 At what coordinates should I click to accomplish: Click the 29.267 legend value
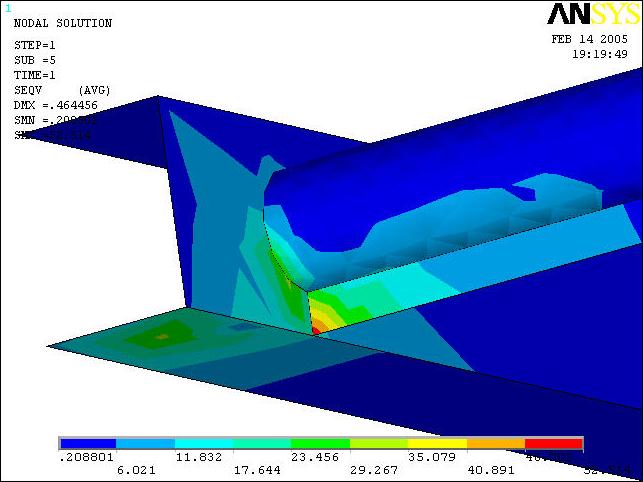[x=378, y=469]
